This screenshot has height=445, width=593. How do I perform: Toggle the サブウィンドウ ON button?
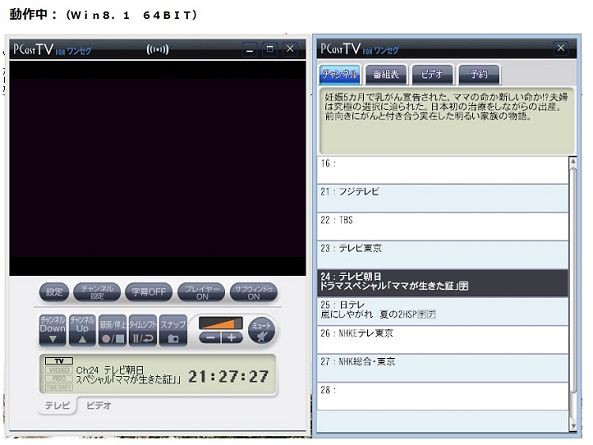[254, 292]
